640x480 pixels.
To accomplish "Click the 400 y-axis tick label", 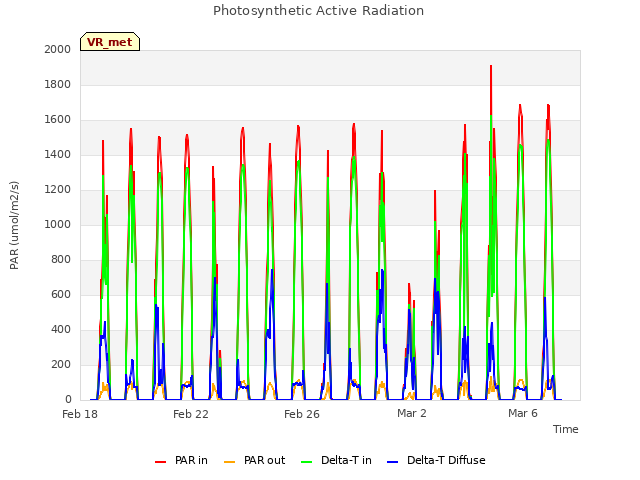I will coord(61,330).
